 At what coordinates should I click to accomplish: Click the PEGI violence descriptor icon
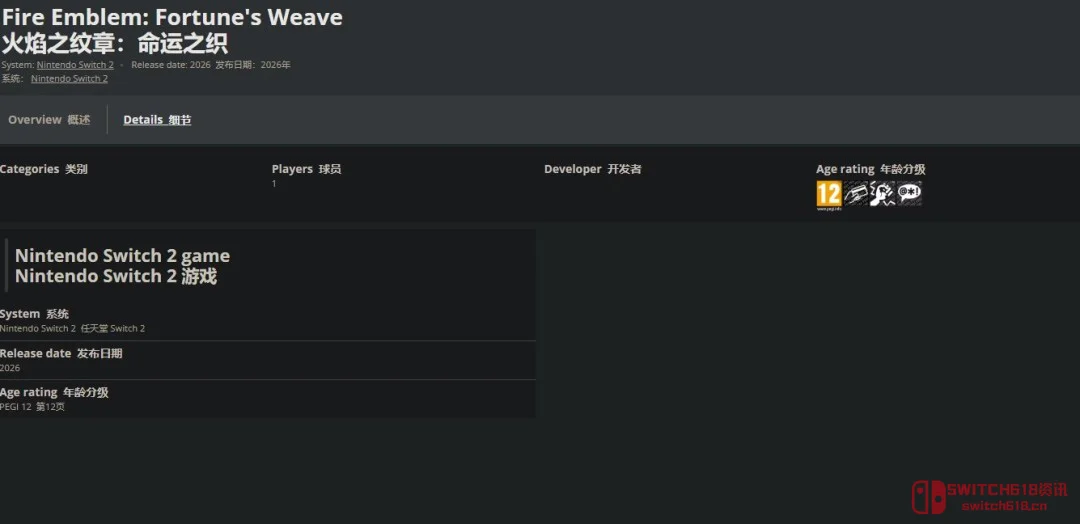882,194
